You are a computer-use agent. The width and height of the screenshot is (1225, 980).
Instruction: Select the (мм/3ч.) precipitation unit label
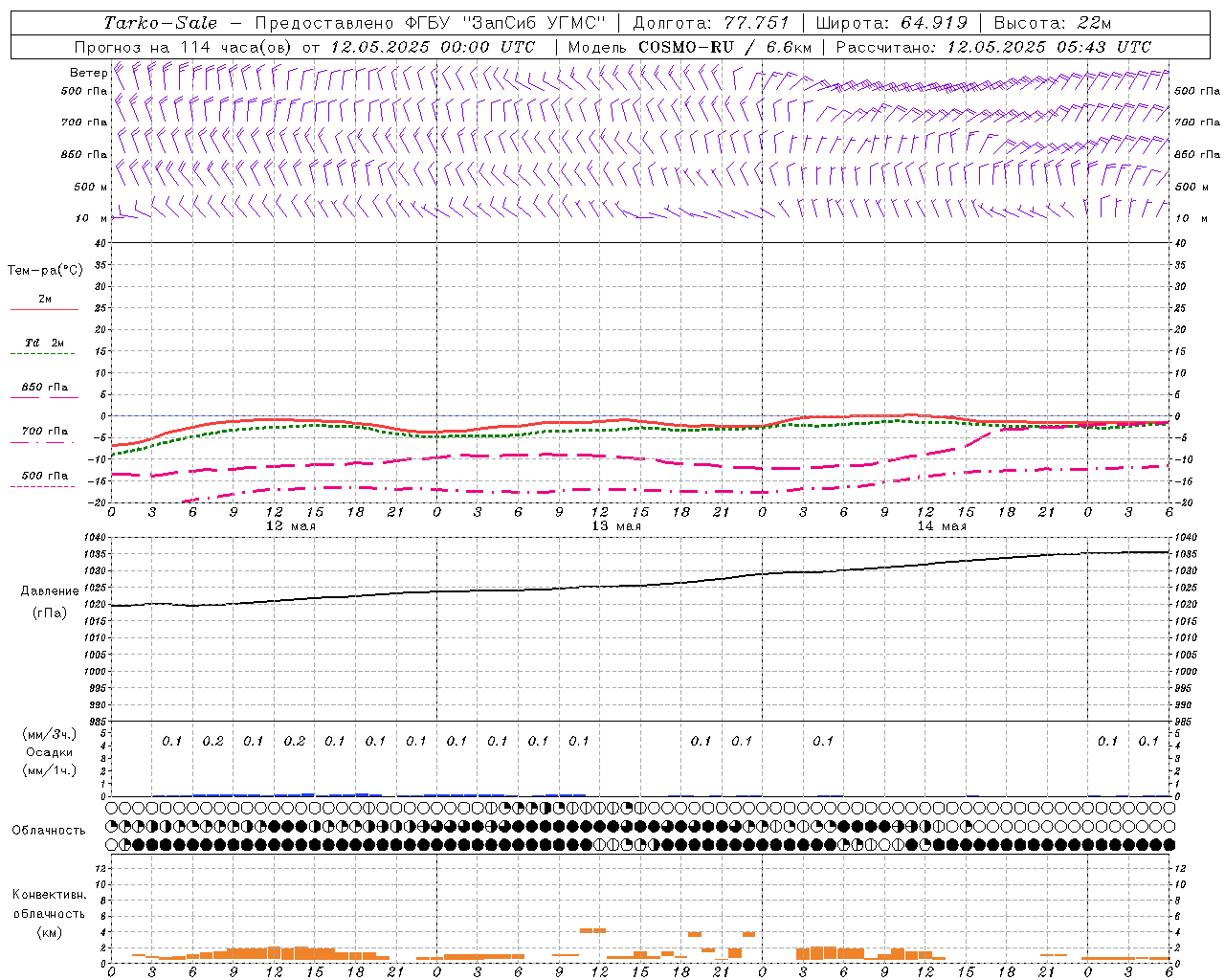pyautogui.click(x=49, y=734)
